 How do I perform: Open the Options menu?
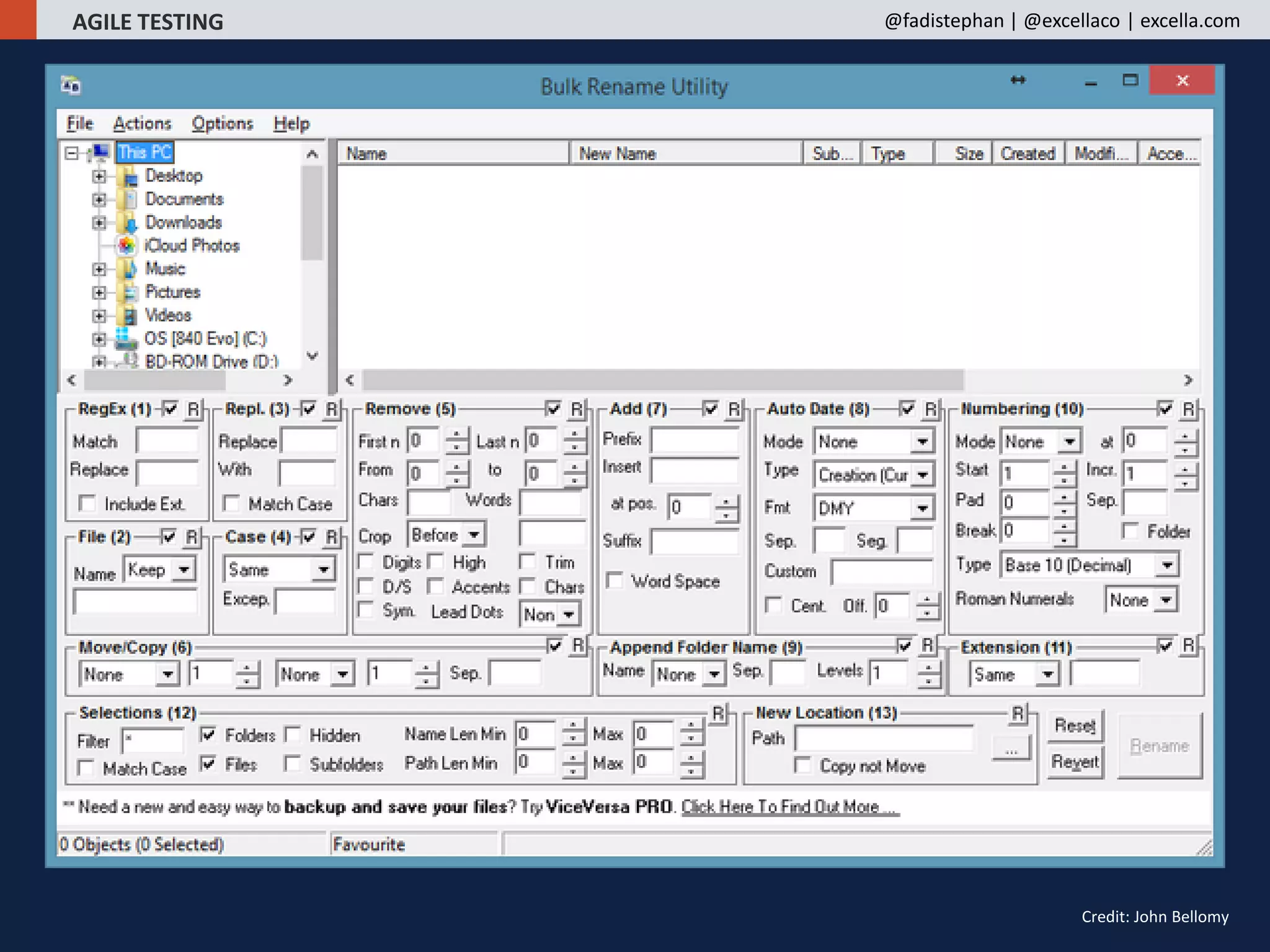click(x=222, y=124)
